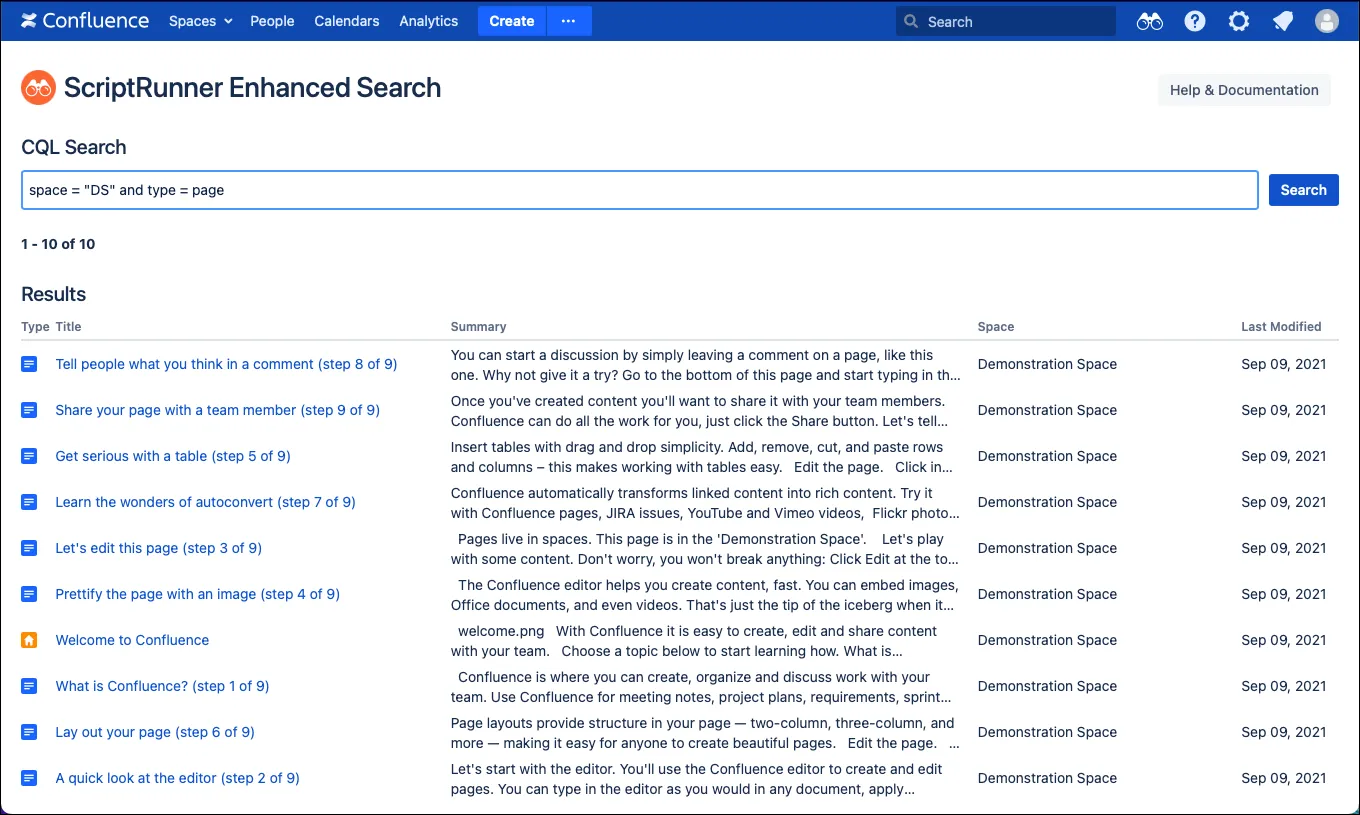Open the ellipsis menu next to Create

click(x=568, y=21)
